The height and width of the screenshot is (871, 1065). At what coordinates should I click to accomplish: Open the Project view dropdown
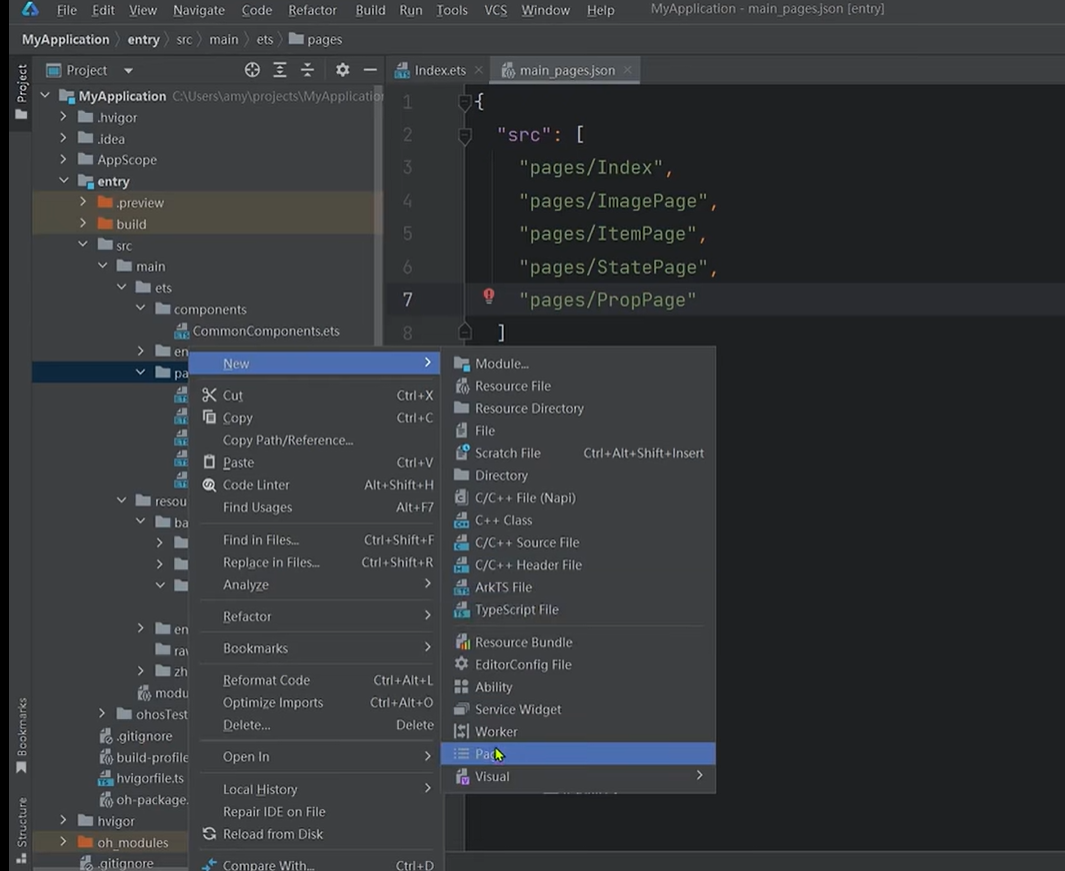(128, 70)
